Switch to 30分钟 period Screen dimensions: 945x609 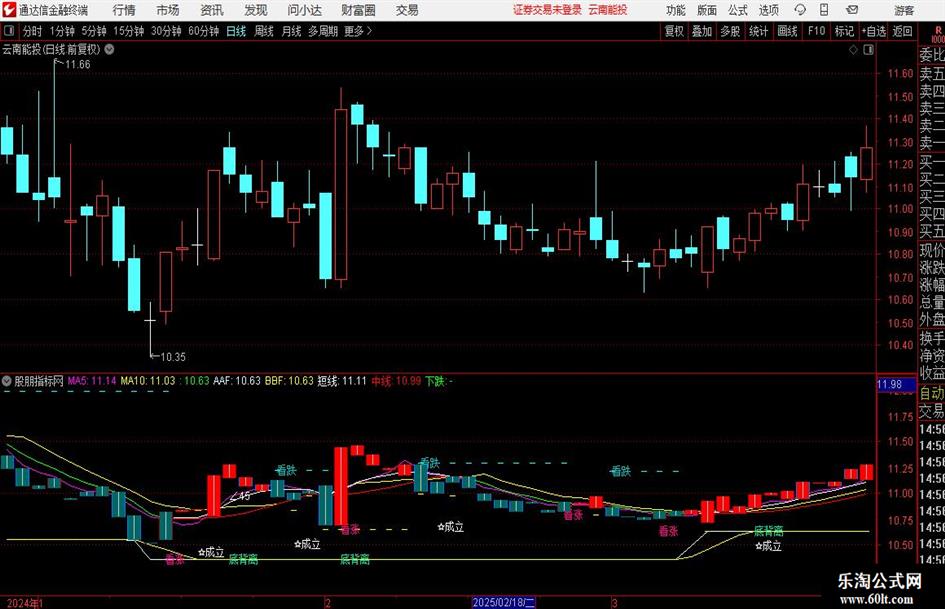pyautogui.click(x=166, y=31)
